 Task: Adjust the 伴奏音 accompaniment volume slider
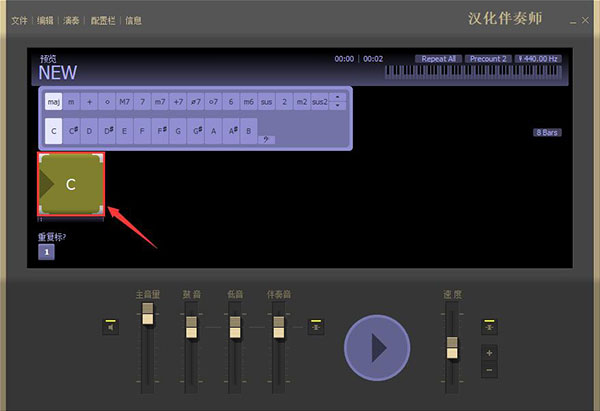click(x=279, y=327)
